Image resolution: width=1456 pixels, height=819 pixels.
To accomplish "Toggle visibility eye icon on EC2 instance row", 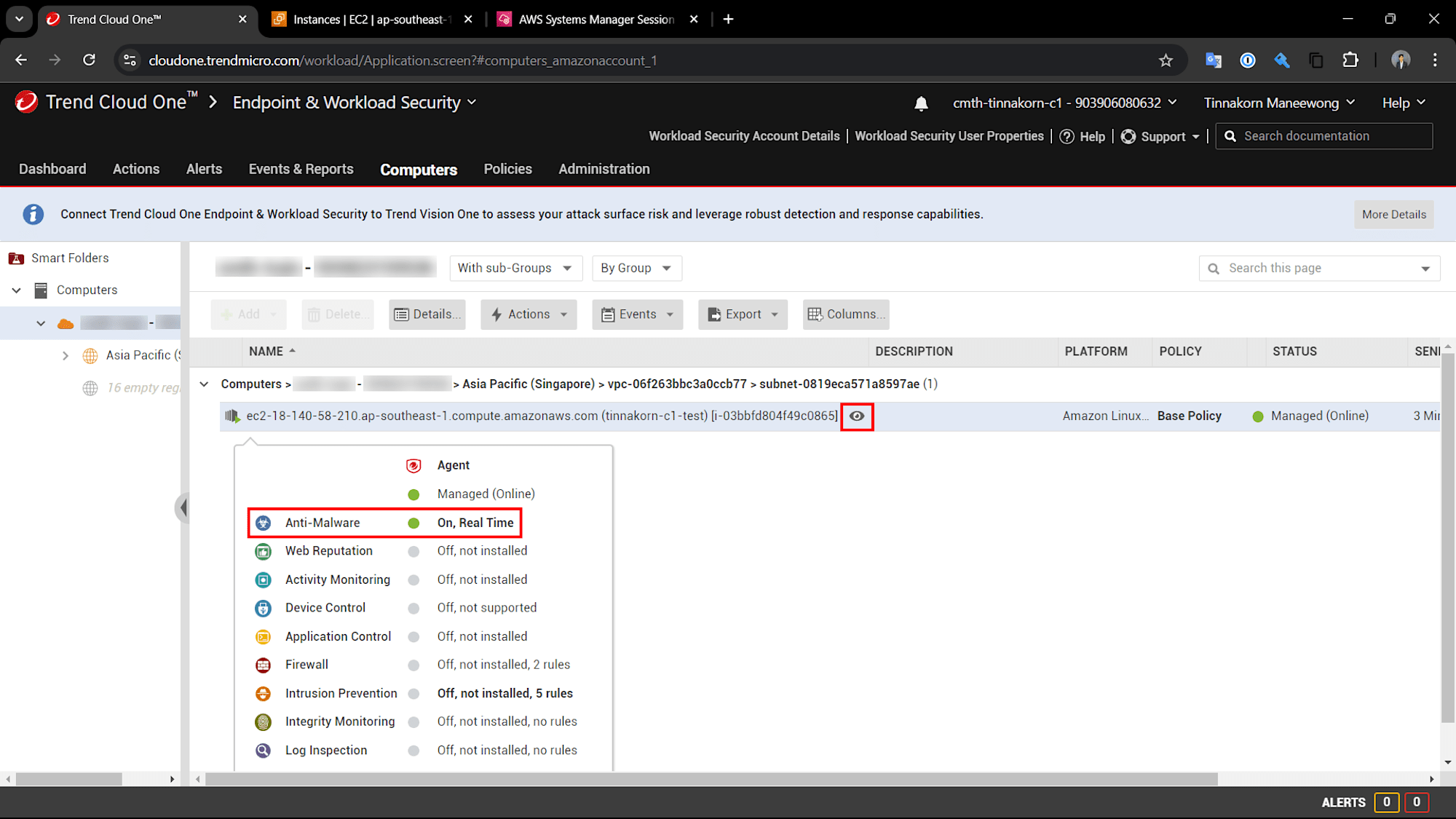I will point(857,416).
